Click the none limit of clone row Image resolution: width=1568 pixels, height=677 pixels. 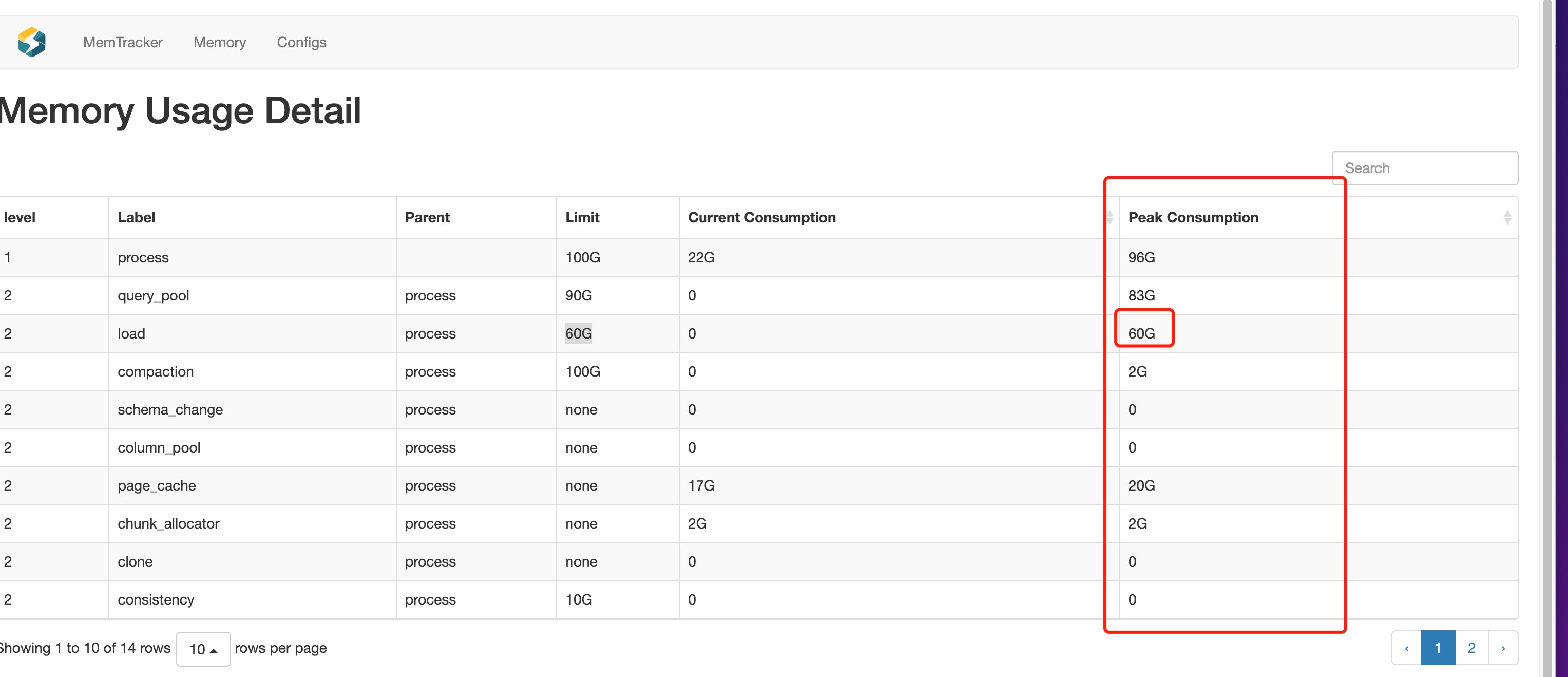(x=581, y=562)
